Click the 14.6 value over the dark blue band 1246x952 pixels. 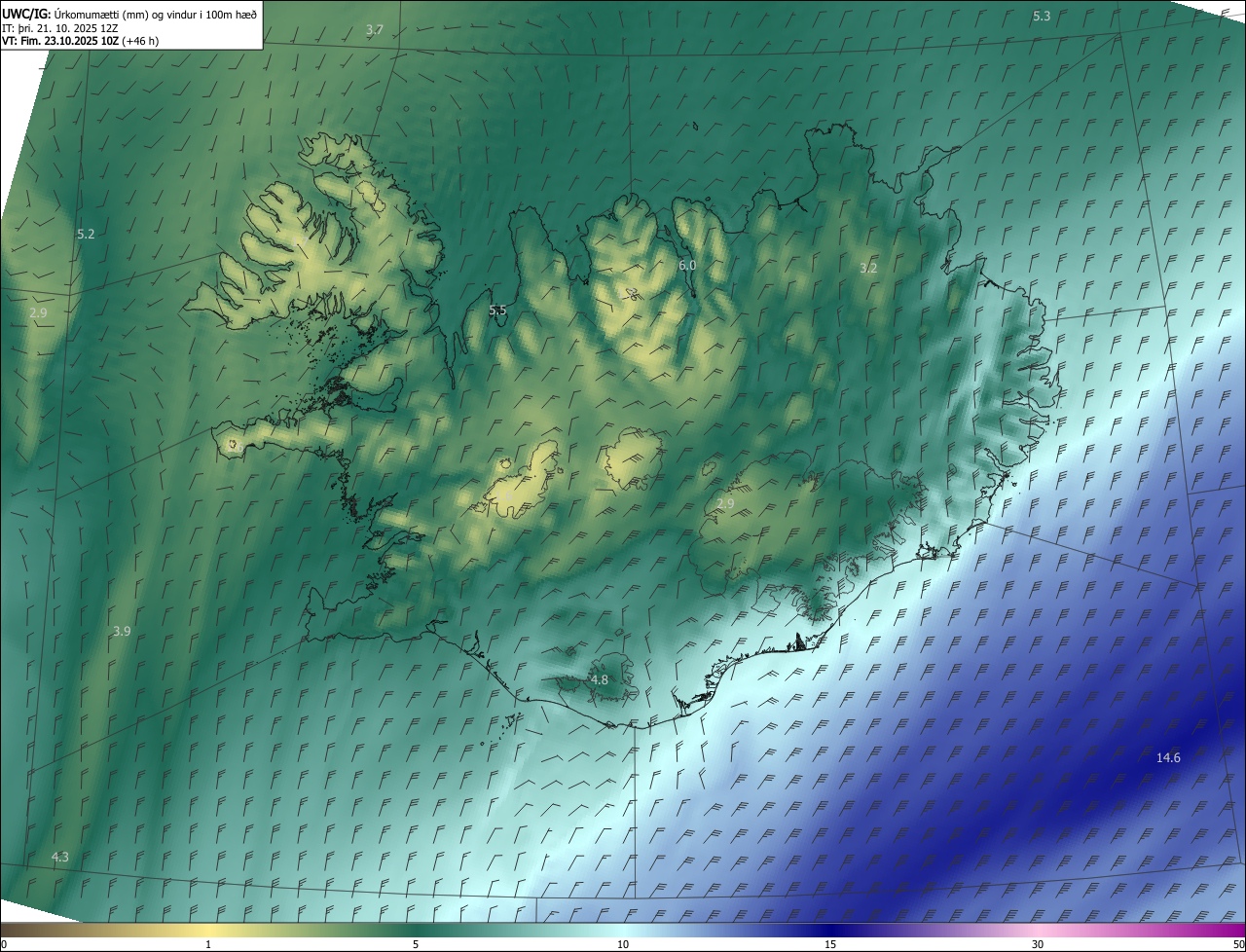tap(1168, 757)
